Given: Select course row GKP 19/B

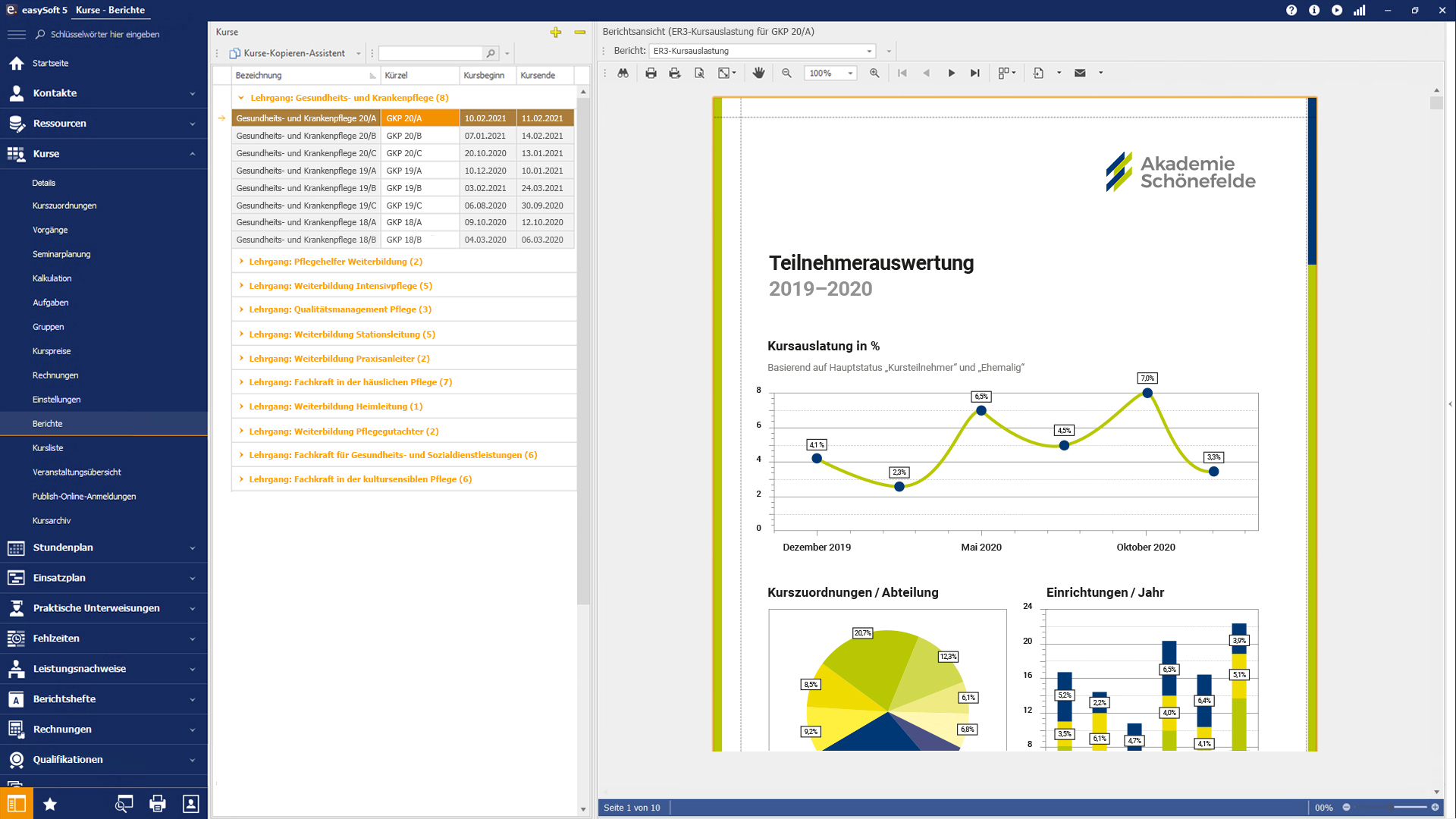Looking at the screenshot, I should click(x=403, y=188).
